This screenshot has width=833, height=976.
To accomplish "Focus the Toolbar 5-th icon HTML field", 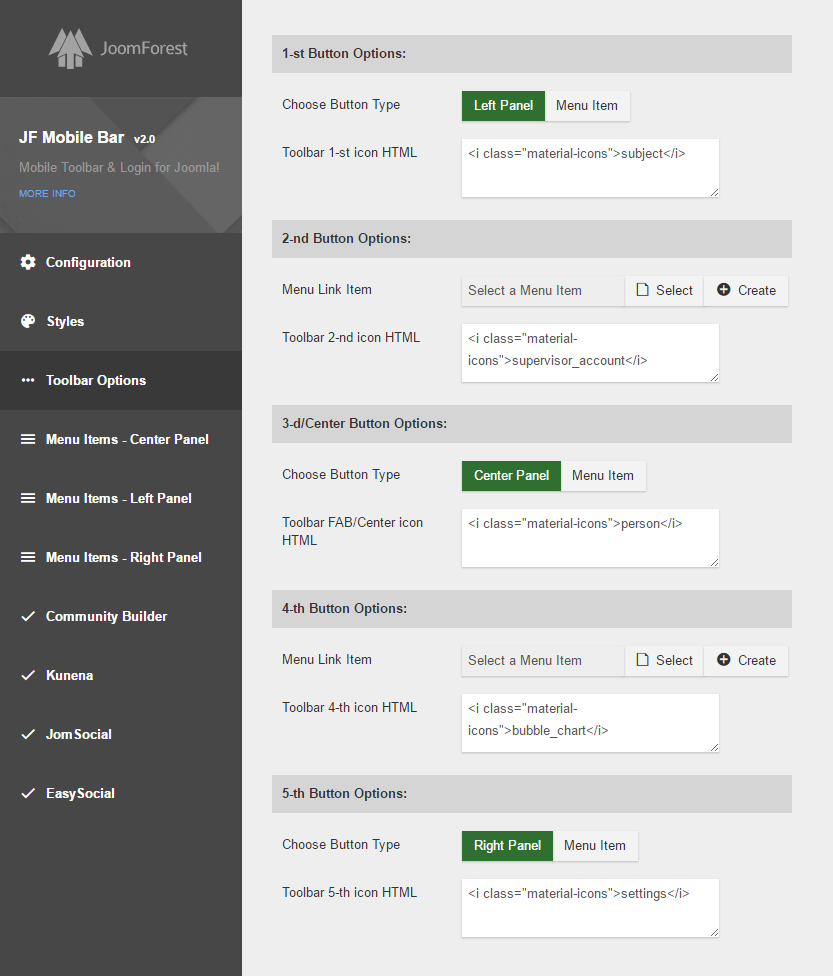I will pyautogui.click(x=590, y=907).
